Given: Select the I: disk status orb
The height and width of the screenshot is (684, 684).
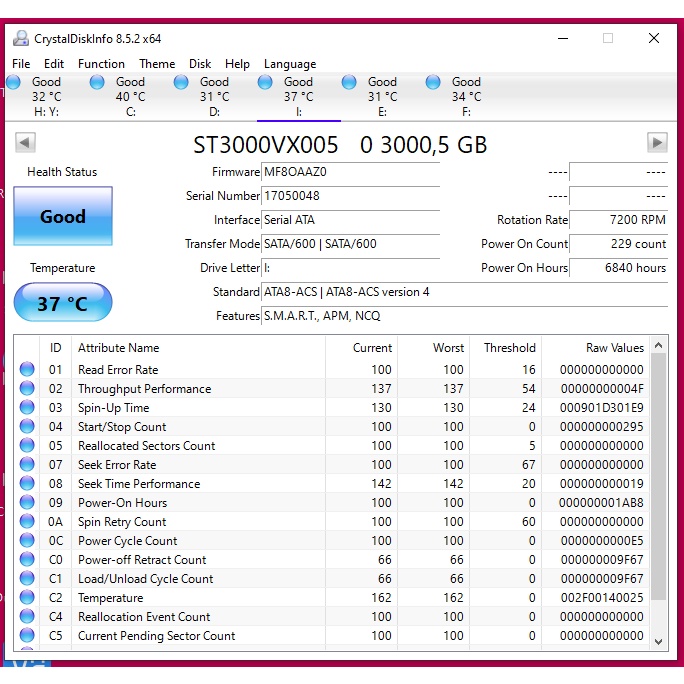Looking at the screenshot, I should click(x=265, y=82).
